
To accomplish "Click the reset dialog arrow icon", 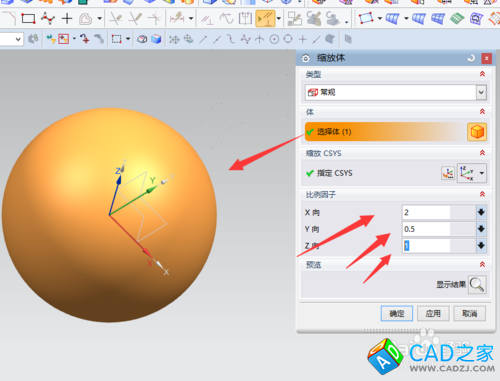I will pos(471,58).
